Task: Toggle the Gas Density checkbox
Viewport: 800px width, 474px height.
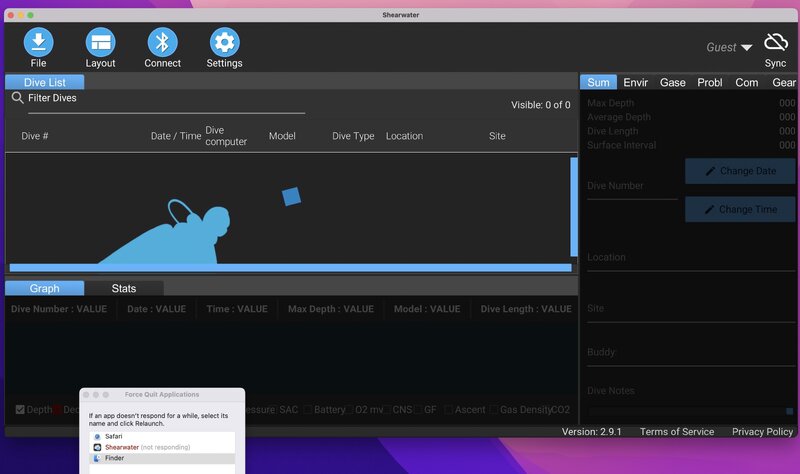Action: 494,410
